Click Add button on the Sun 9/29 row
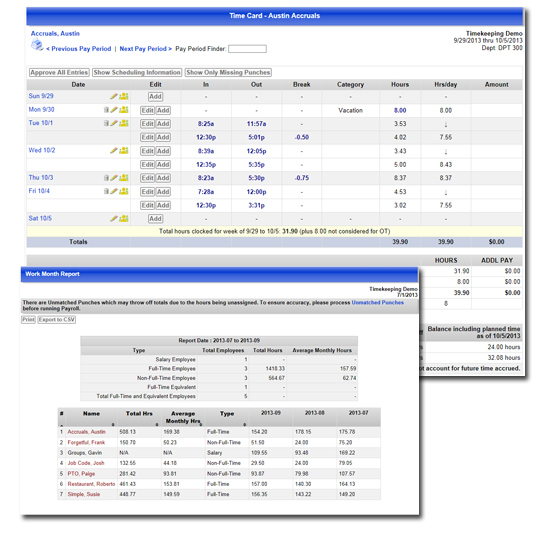 (x=155, y=96)
